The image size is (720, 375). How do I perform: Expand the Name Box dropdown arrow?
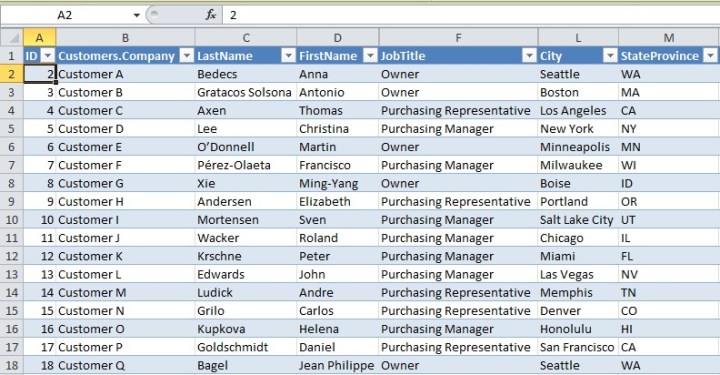[x=136, y=15]
